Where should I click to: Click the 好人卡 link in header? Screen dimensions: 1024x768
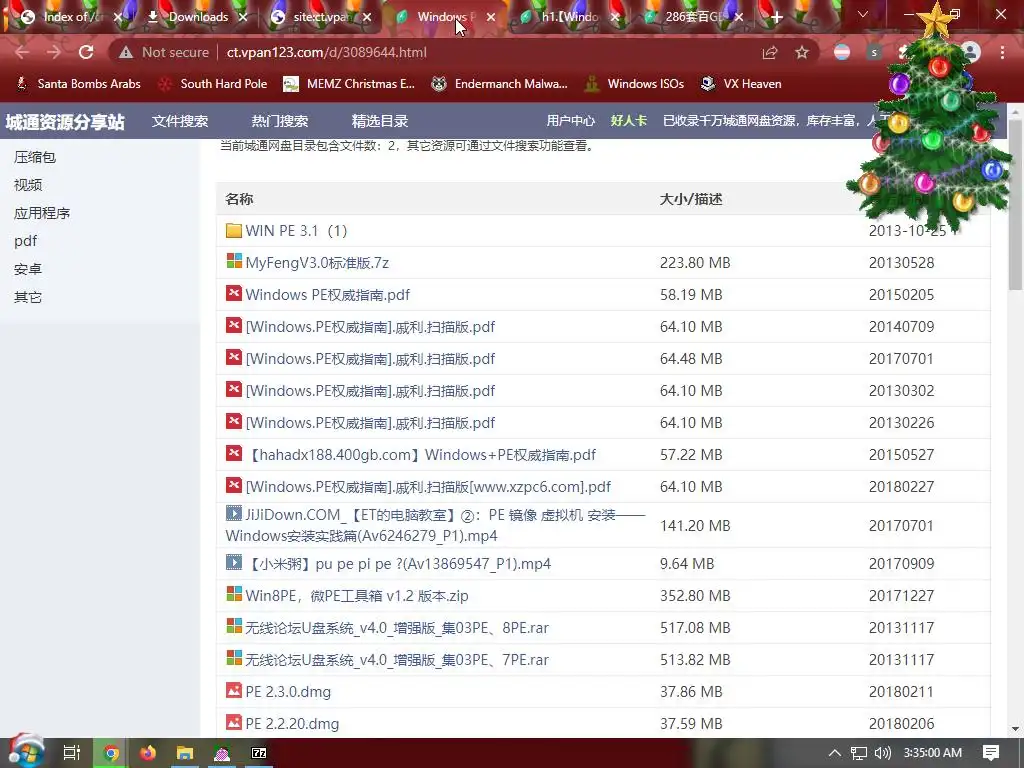628,121
